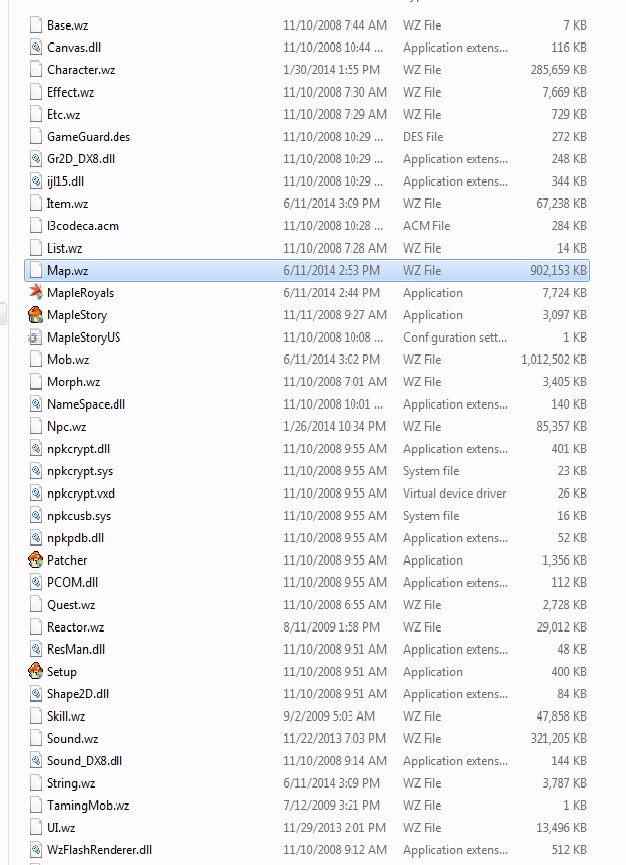Click the ResMan.dll file icon
626x865 pixels.
pyautogui.click(x=35, y=649)
